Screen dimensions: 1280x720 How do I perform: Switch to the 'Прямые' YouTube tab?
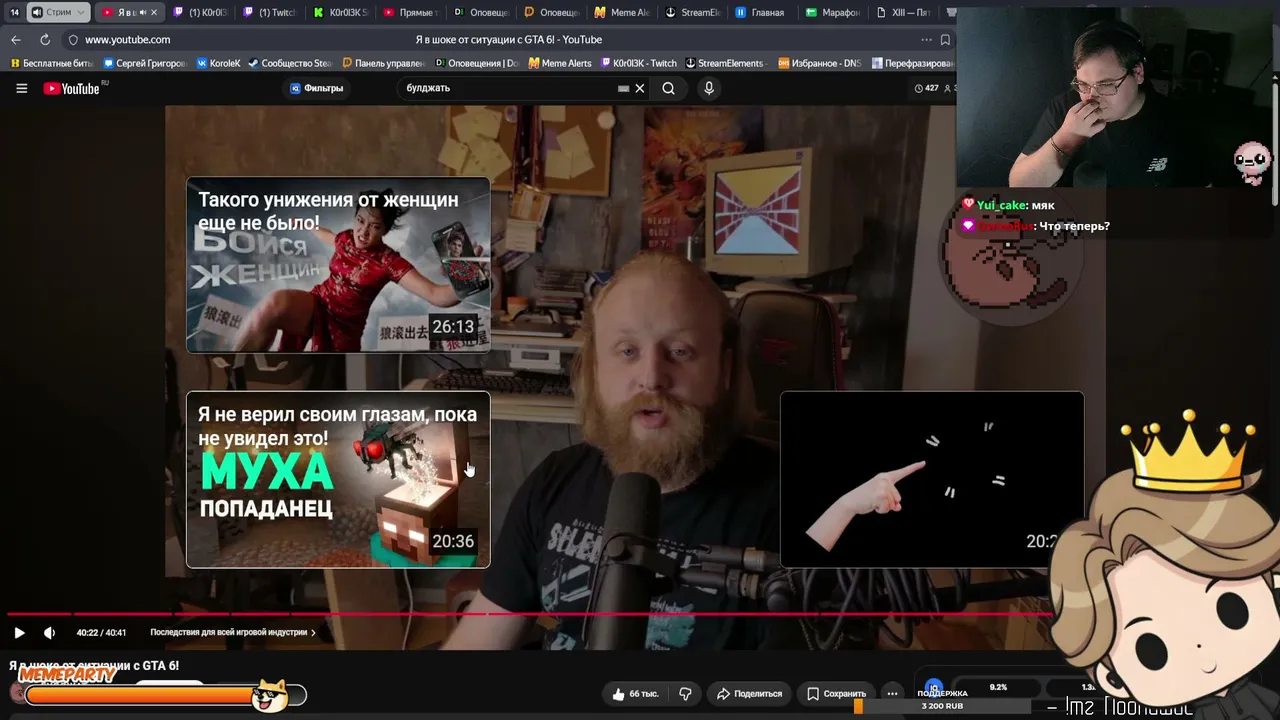408,12
